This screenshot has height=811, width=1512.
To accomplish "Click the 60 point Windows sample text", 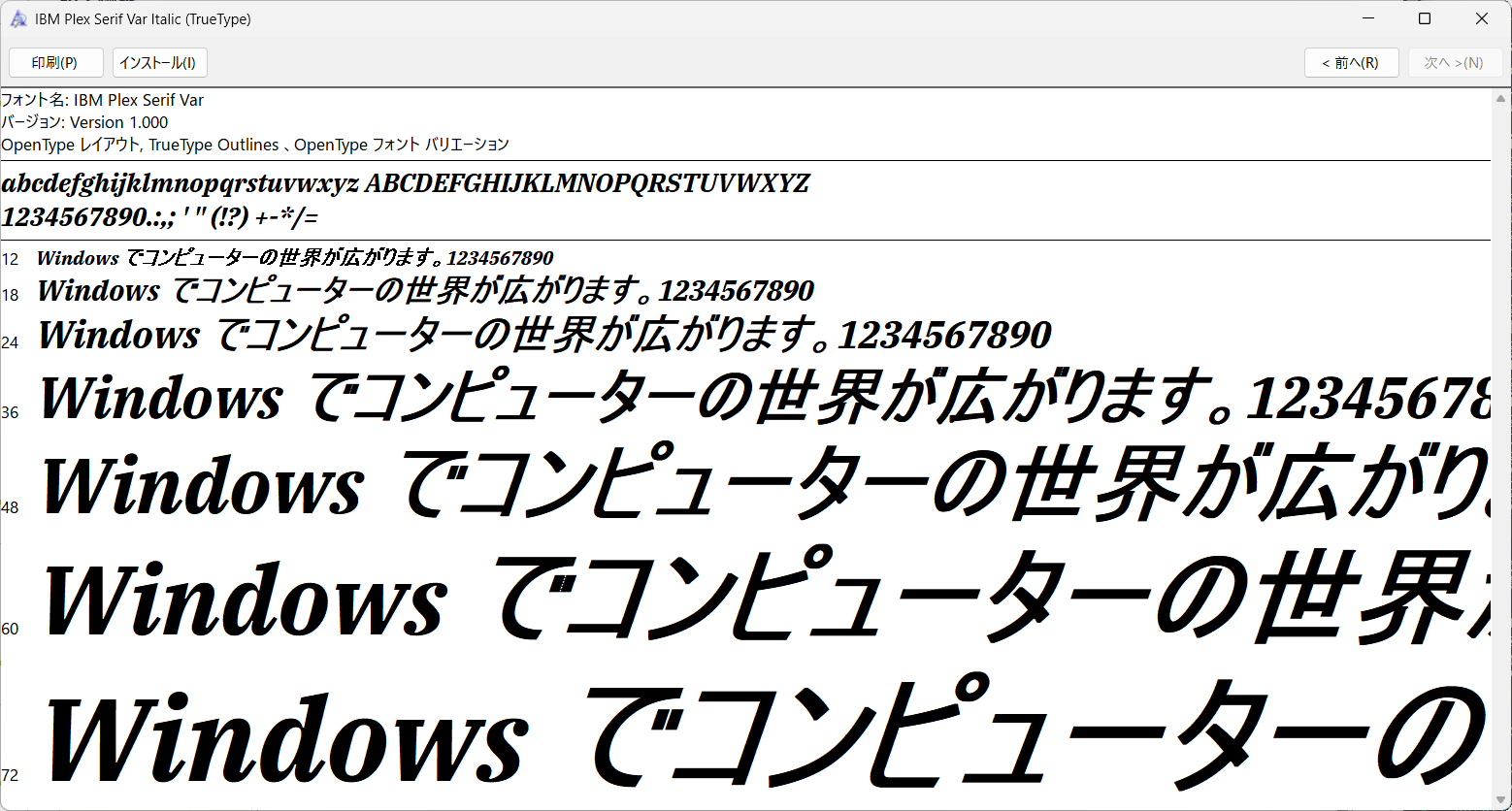I will tap(767, 594).
